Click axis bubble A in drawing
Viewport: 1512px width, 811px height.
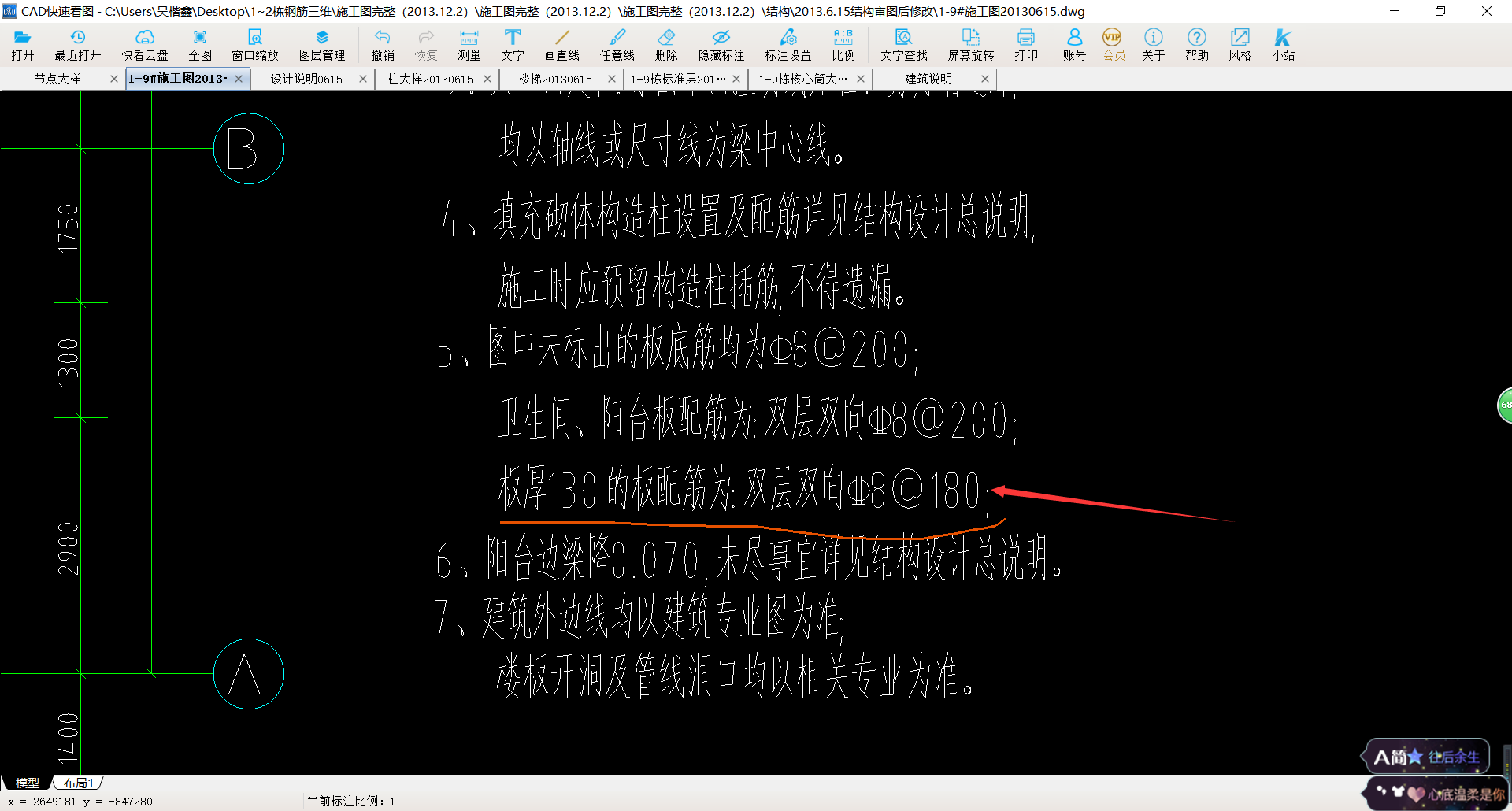[249, 674]
